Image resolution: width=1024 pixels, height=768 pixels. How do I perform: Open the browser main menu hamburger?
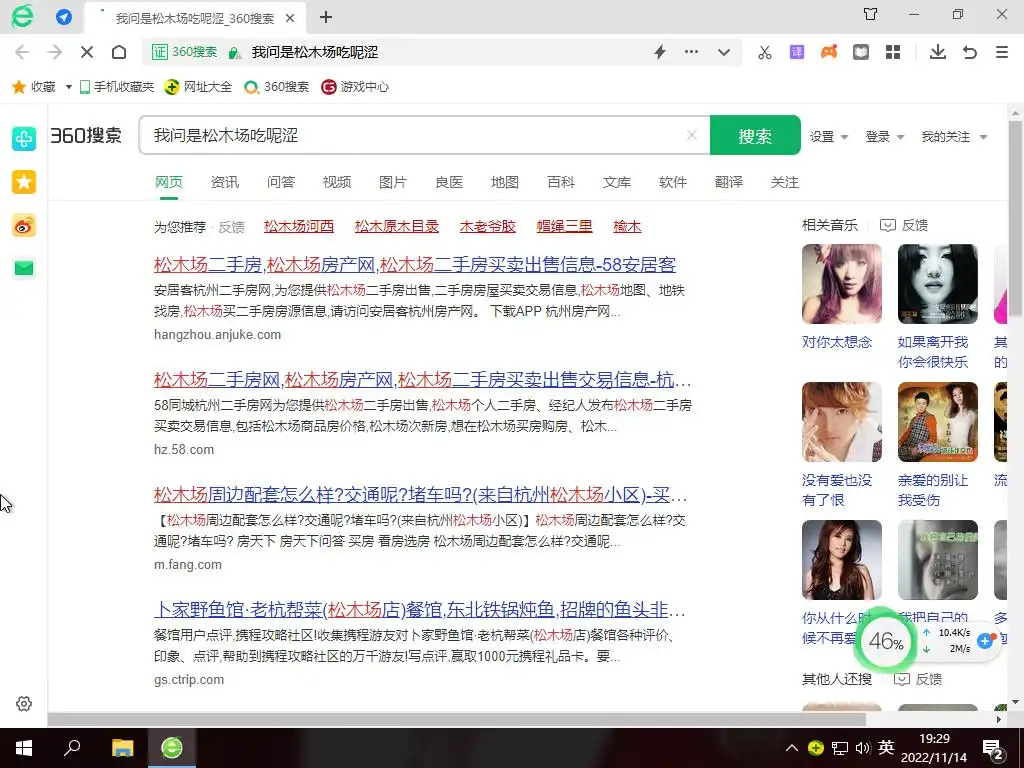click(1002, 52)
